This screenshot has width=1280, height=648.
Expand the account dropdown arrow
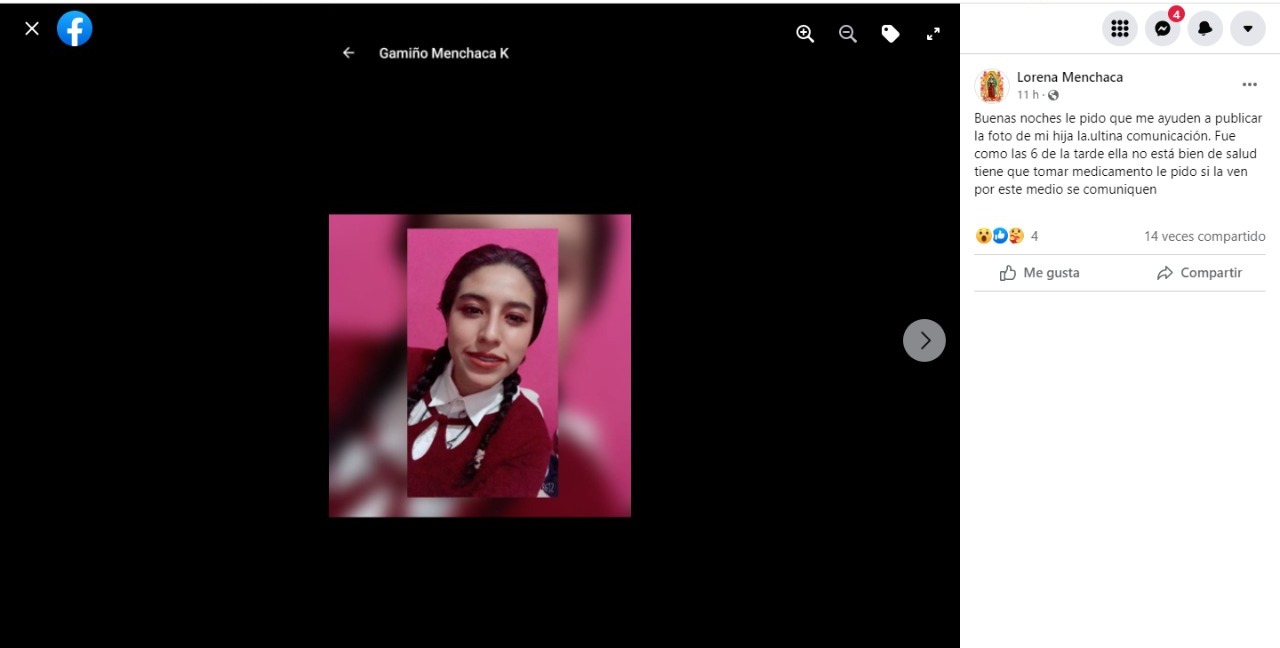pyautogui.click(x=1248, y=28)
